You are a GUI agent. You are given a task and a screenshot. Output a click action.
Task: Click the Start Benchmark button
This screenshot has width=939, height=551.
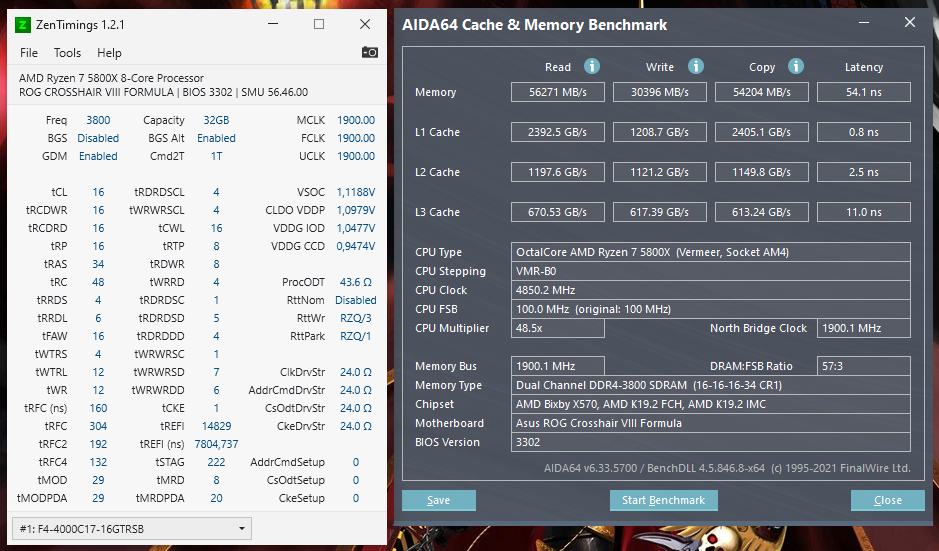tap(664, 500)
